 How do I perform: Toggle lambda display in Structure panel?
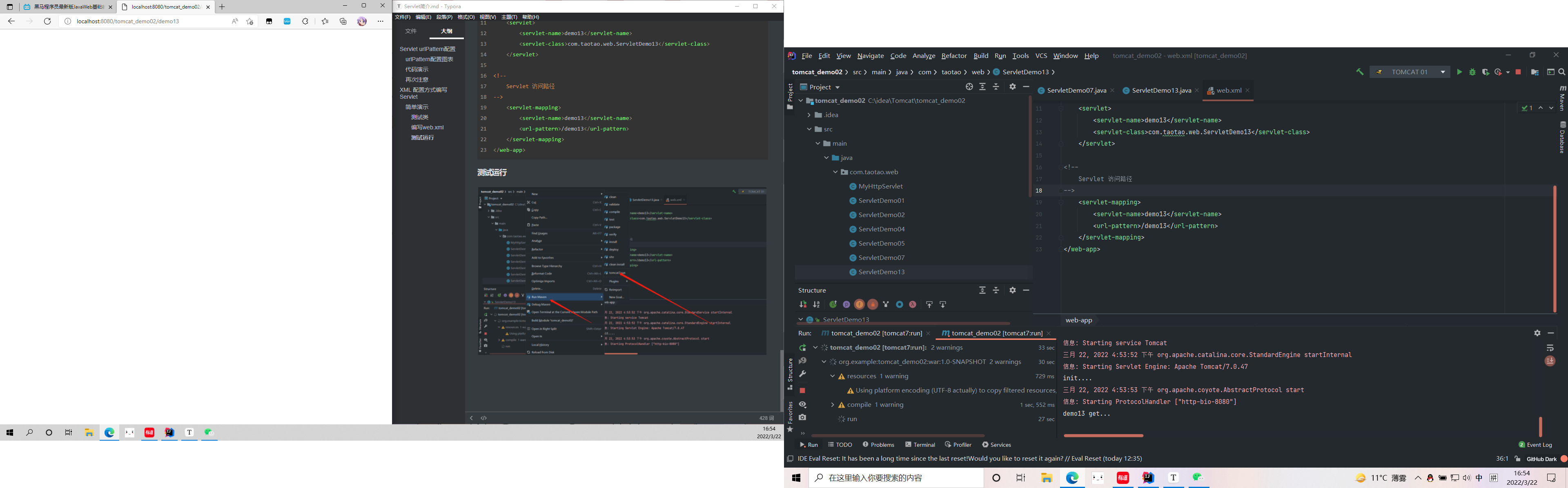point(913,304)
